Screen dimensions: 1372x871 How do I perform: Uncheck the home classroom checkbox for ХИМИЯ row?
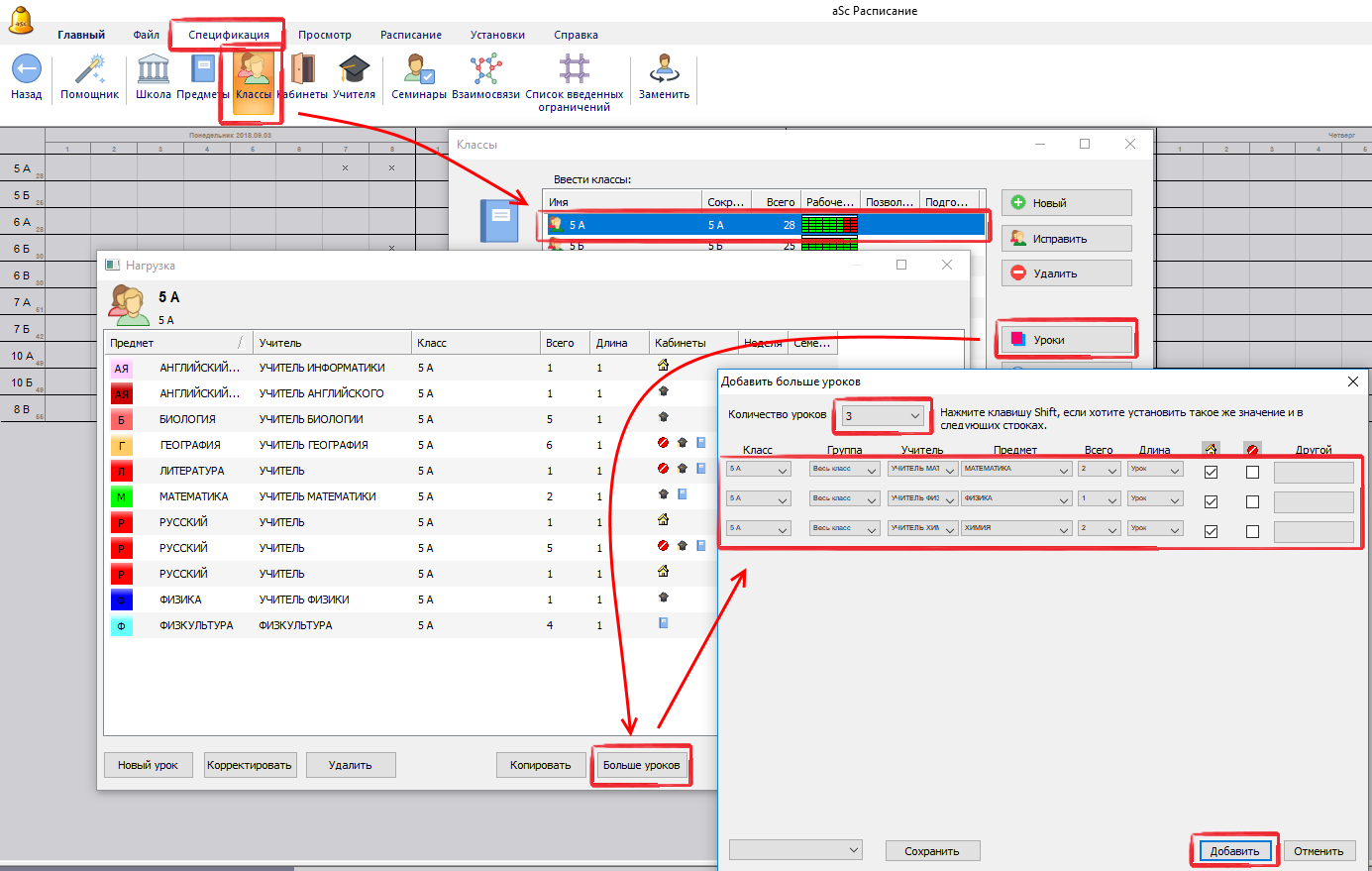point(1211,532)
